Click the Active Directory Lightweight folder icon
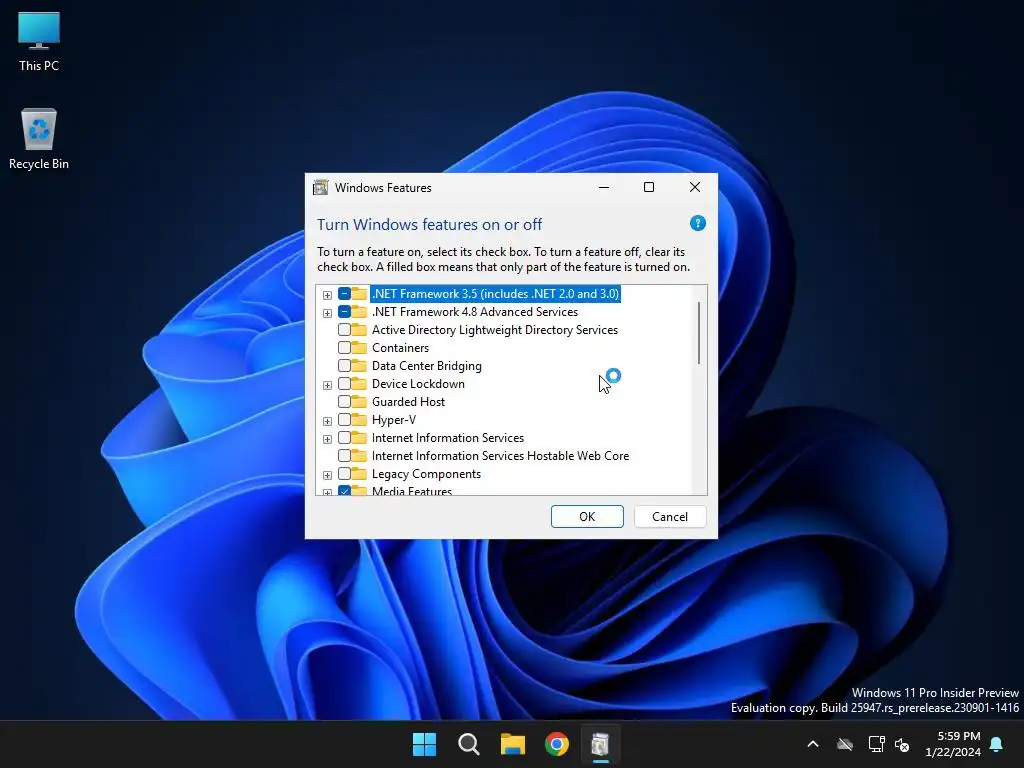 point(359,330)
